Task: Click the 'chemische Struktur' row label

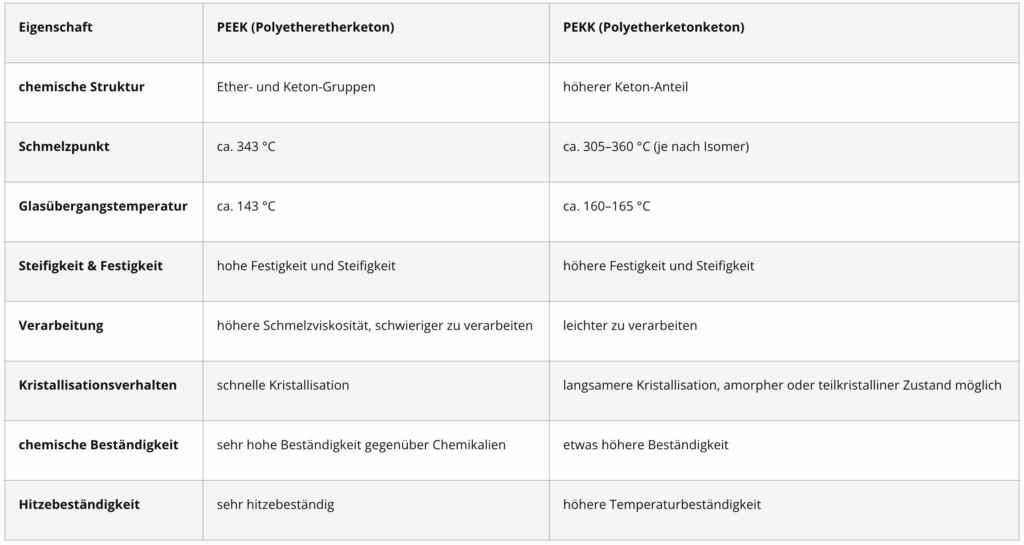Action: 82,87
